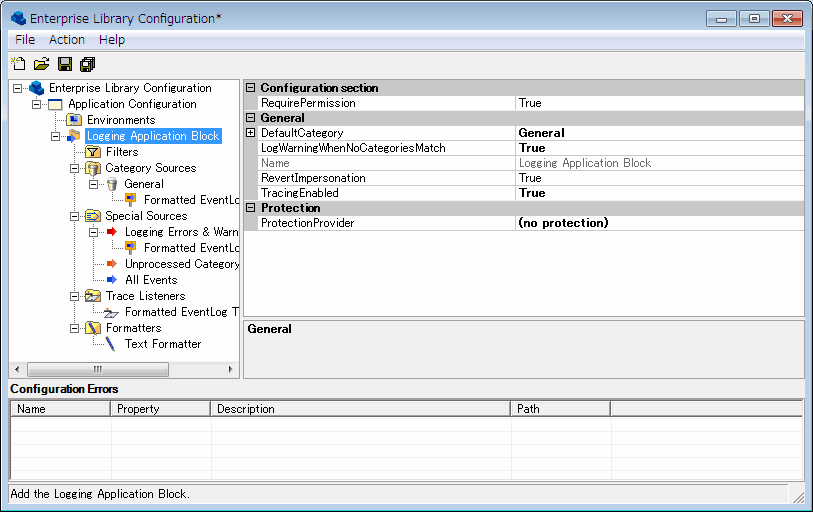
Task: Select Unprocessed Category in the tree
Action: click(181, 264)
